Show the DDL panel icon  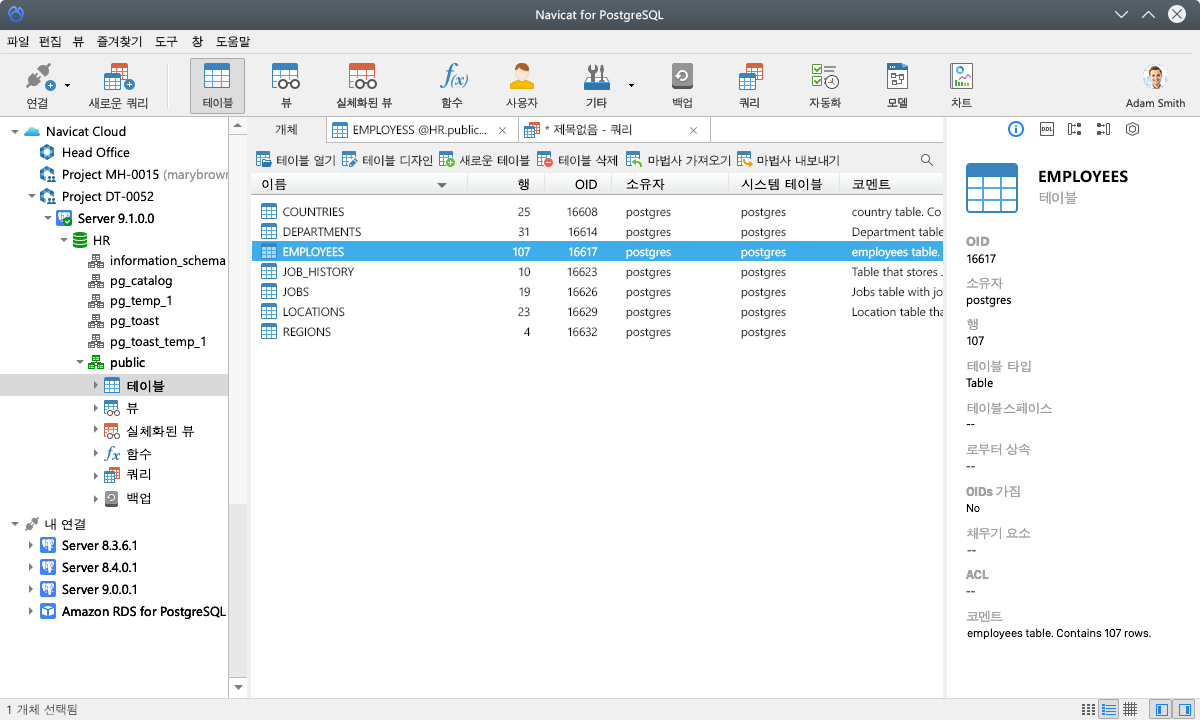[1046, 129]
